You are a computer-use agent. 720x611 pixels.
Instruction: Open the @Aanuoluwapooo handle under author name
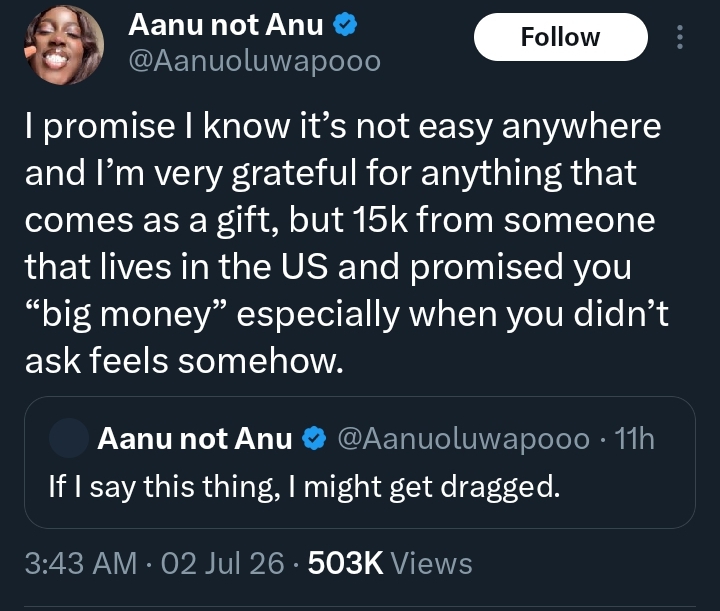tap(255, 61)
